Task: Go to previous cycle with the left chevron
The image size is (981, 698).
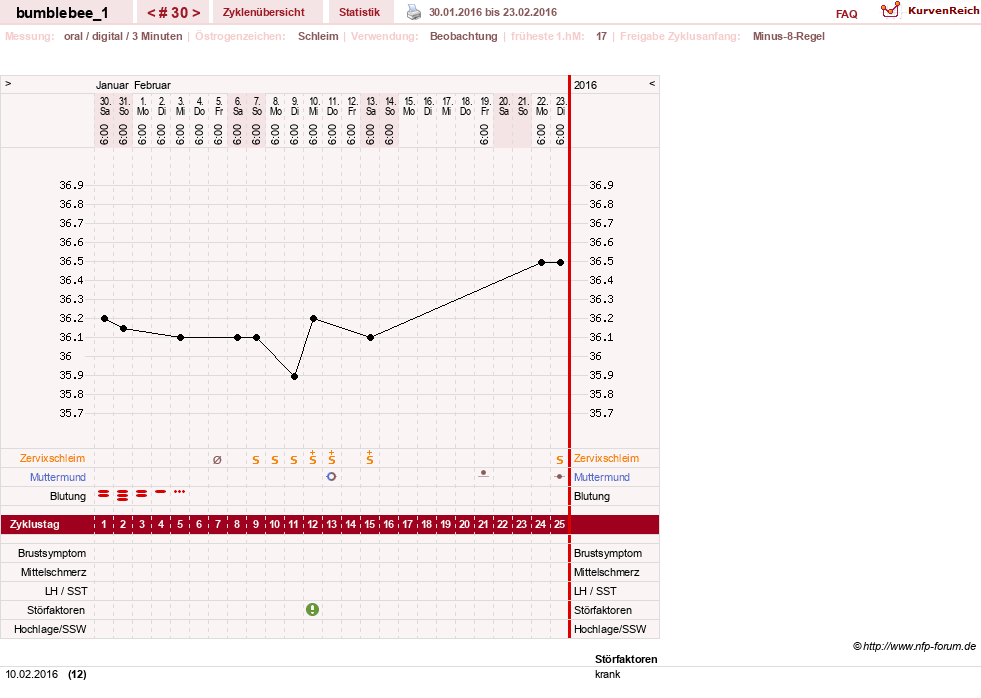Action: click(151, 13)
